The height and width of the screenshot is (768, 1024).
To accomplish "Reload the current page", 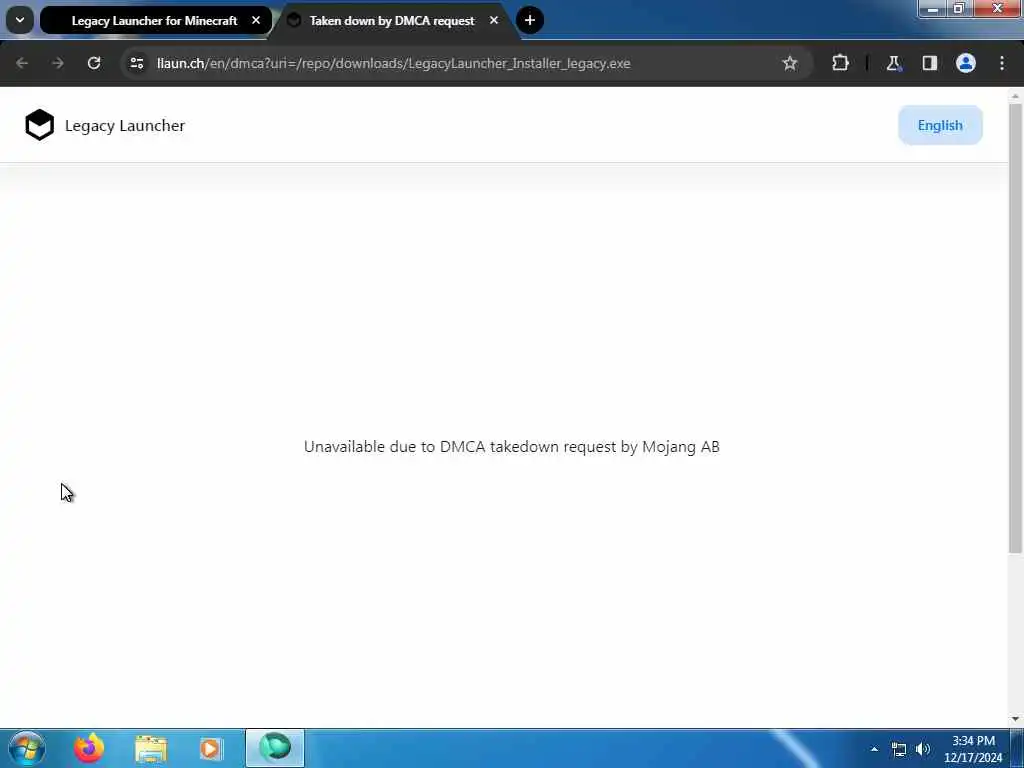I will (x=94, y=63).
